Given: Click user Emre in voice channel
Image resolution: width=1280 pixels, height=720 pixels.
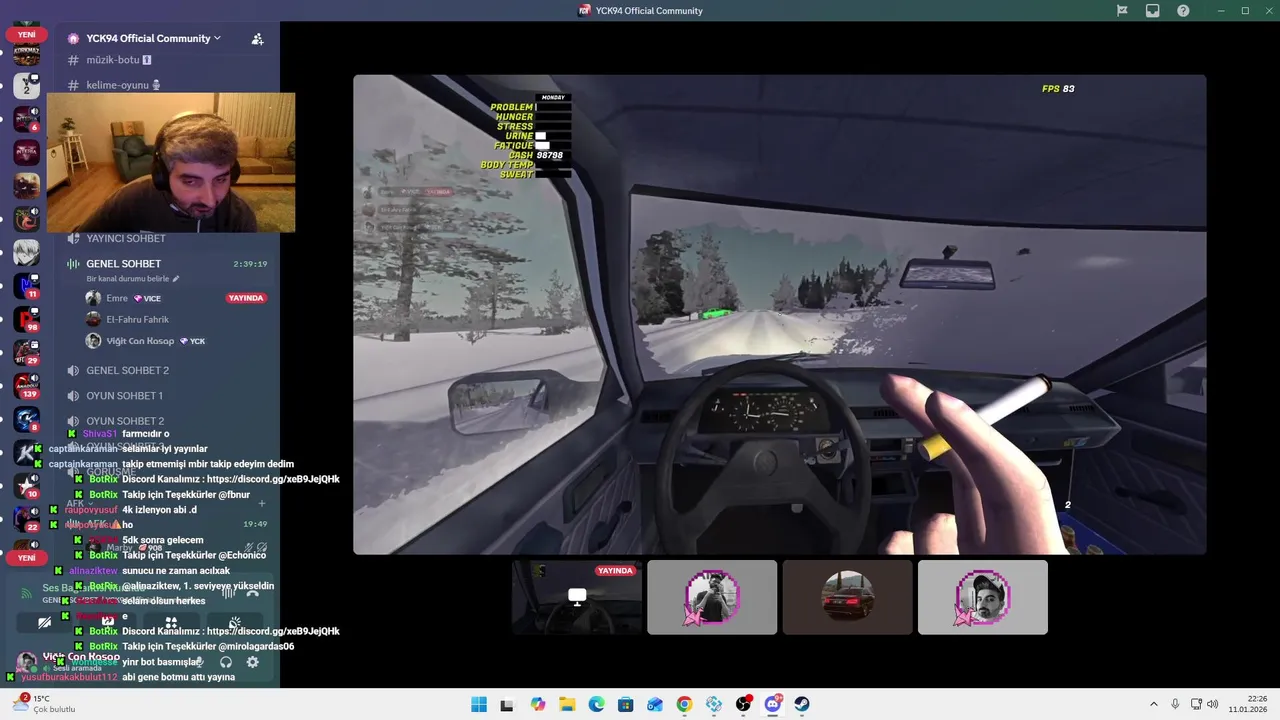Looking at the screenshot, I should 117,298.
